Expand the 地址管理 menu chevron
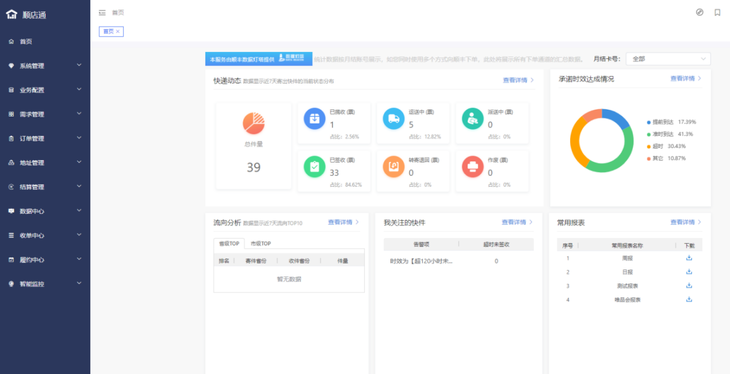Image resolution: width=730 pixels, height=374 pixels. (x=79, y=162)
